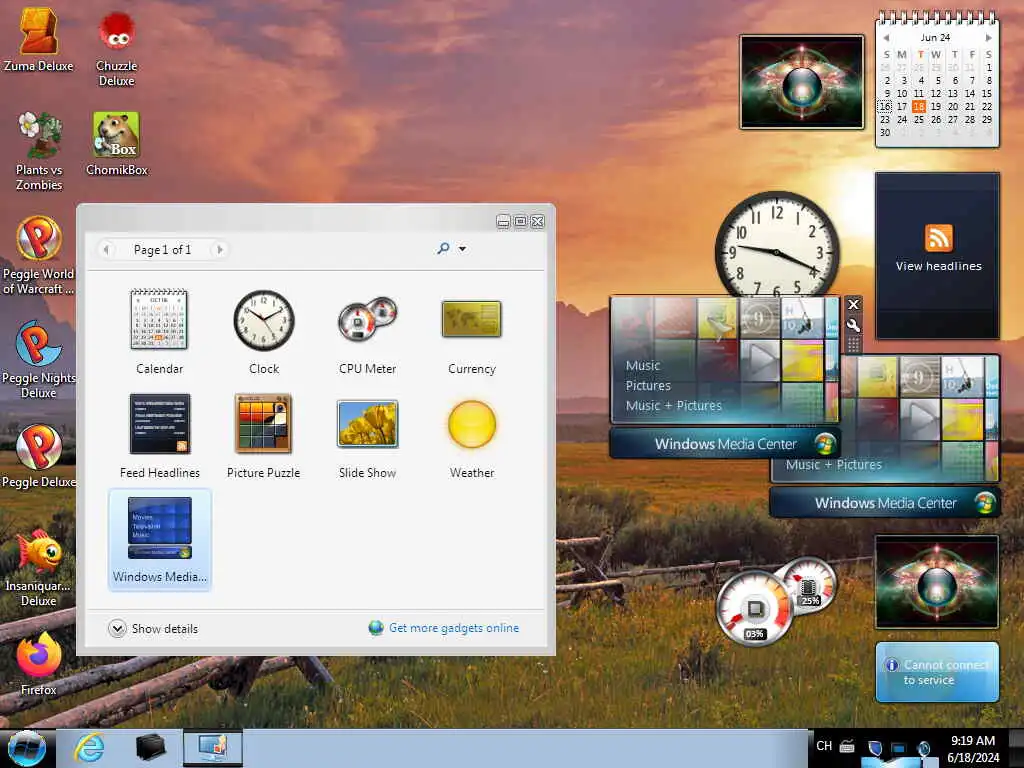This screenshot has height=768, width=1024.
Task: Click the keyboard tray icon
Action: point(848,746)
